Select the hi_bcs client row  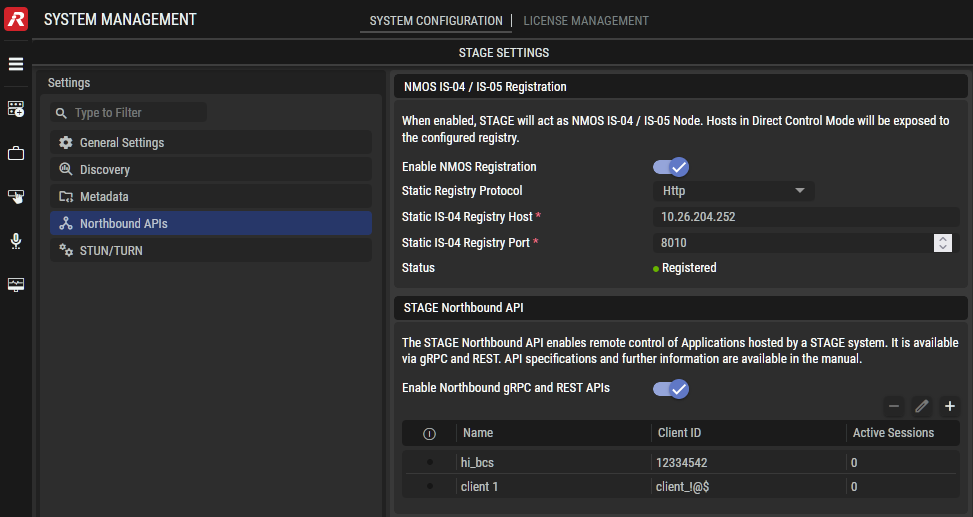click(681, 462)
